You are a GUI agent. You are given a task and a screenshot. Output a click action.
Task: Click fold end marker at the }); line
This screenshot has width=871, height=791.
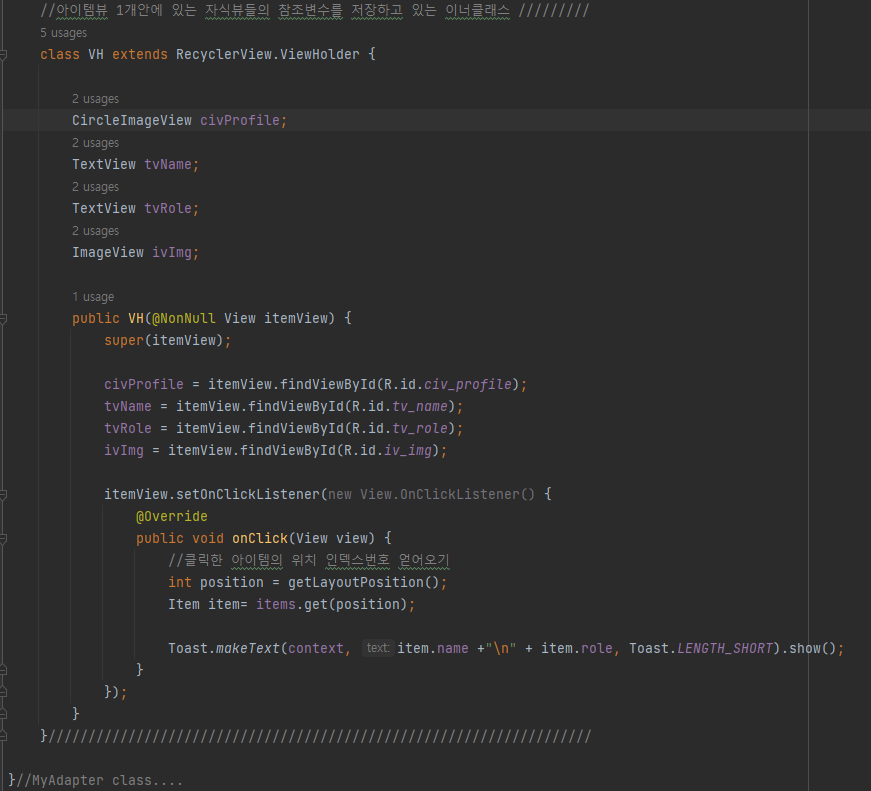(3, 692)
